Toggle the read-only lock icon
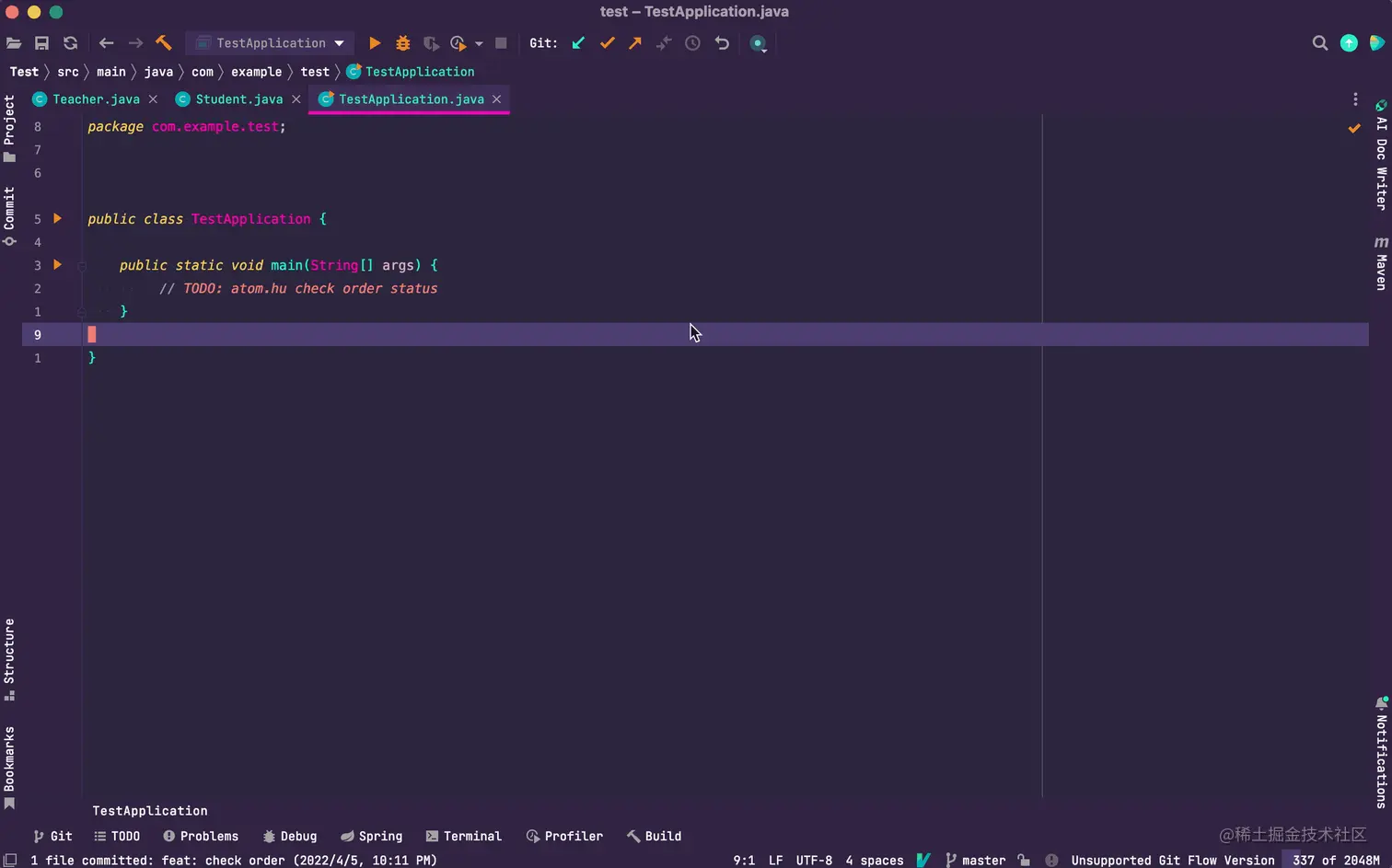The image size is (1392, 868). coord(1024,860)
